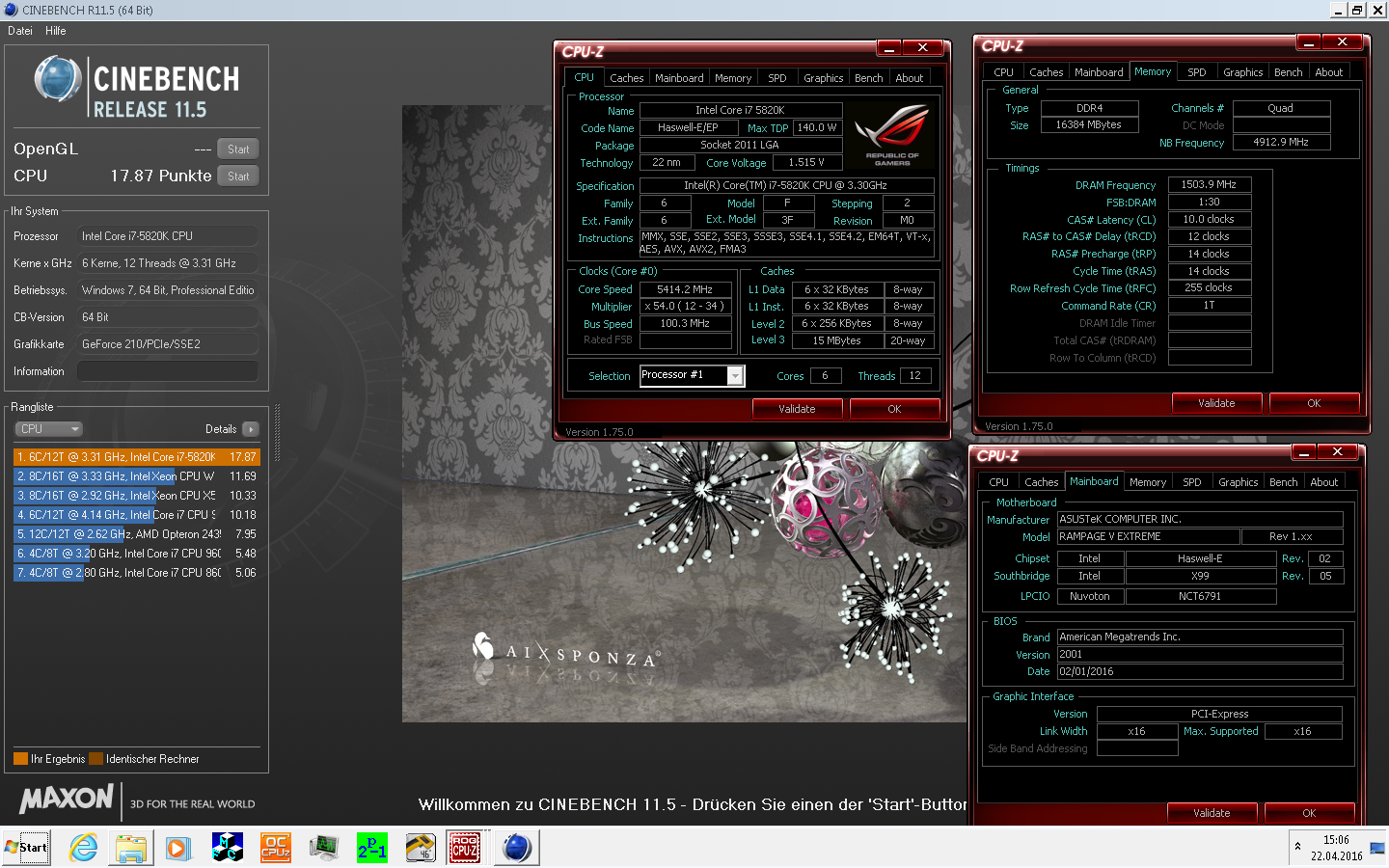Viewport: 1389px width, 868px height.
Task: Open Windows Explorer folder icon in taskbar
Action: coord(131,848)
